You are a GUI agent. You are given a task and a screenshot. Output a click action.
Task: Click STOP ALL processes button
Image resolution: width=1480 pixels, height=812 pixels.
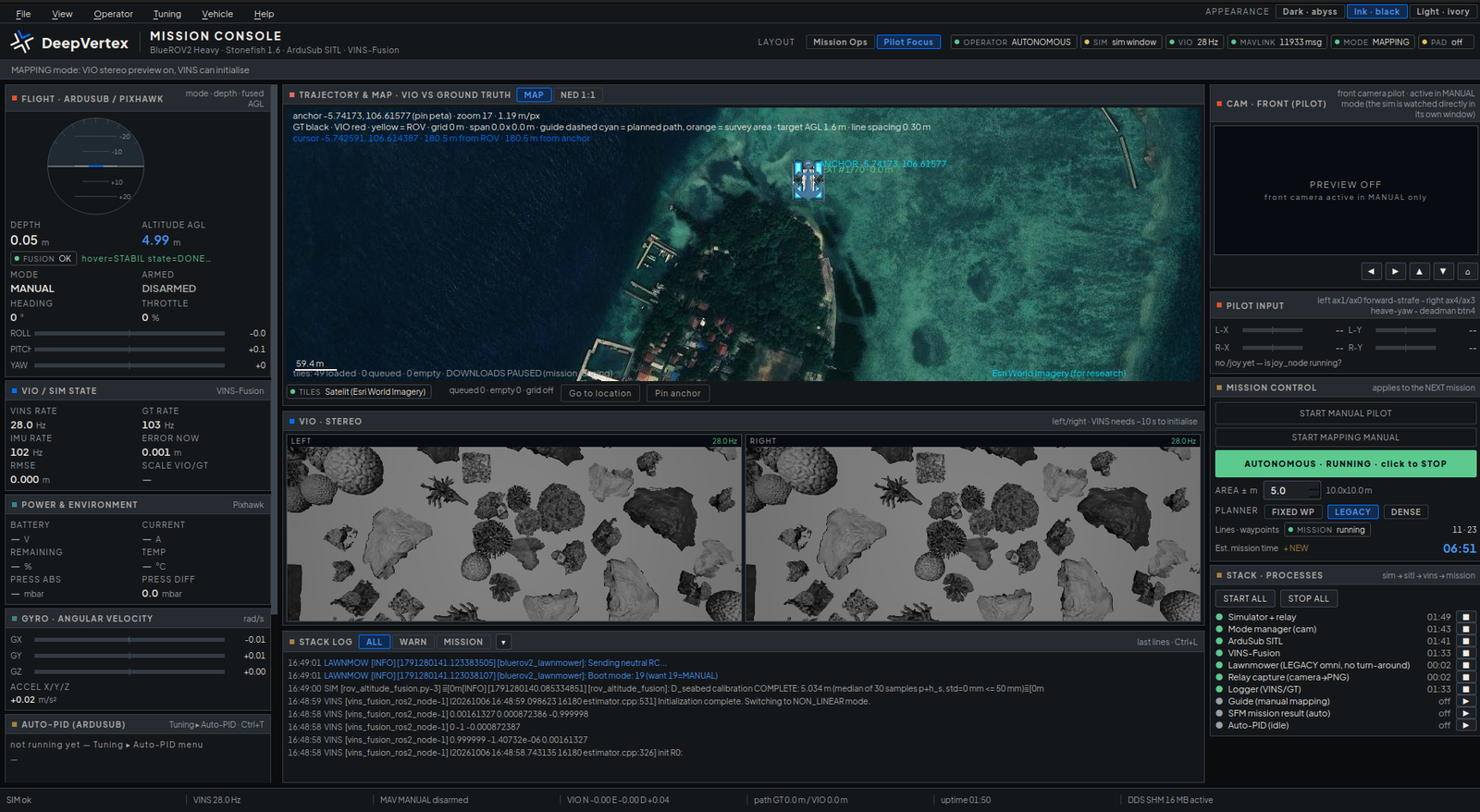pos(1308,598)
